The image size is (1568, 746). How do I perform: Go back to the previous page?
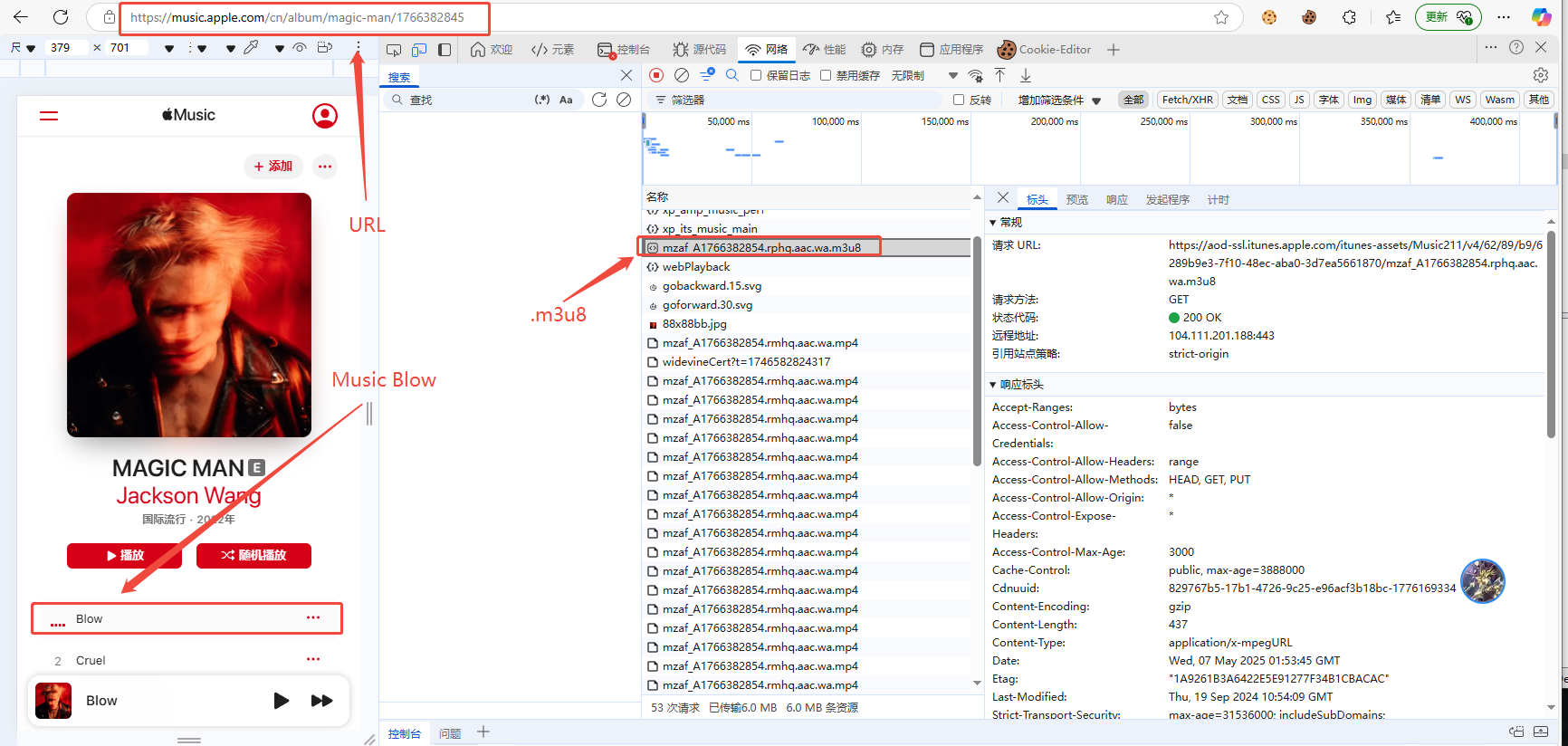coord(21,17)
